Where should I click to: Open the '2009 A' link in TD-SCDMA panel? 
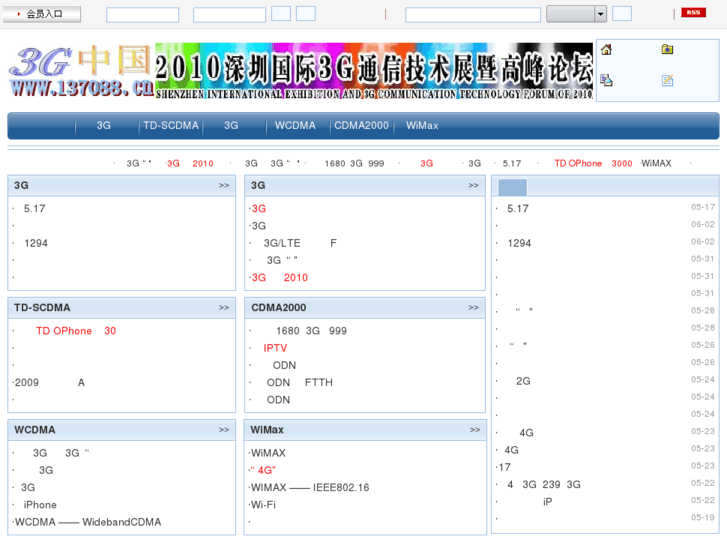(50, 383)
